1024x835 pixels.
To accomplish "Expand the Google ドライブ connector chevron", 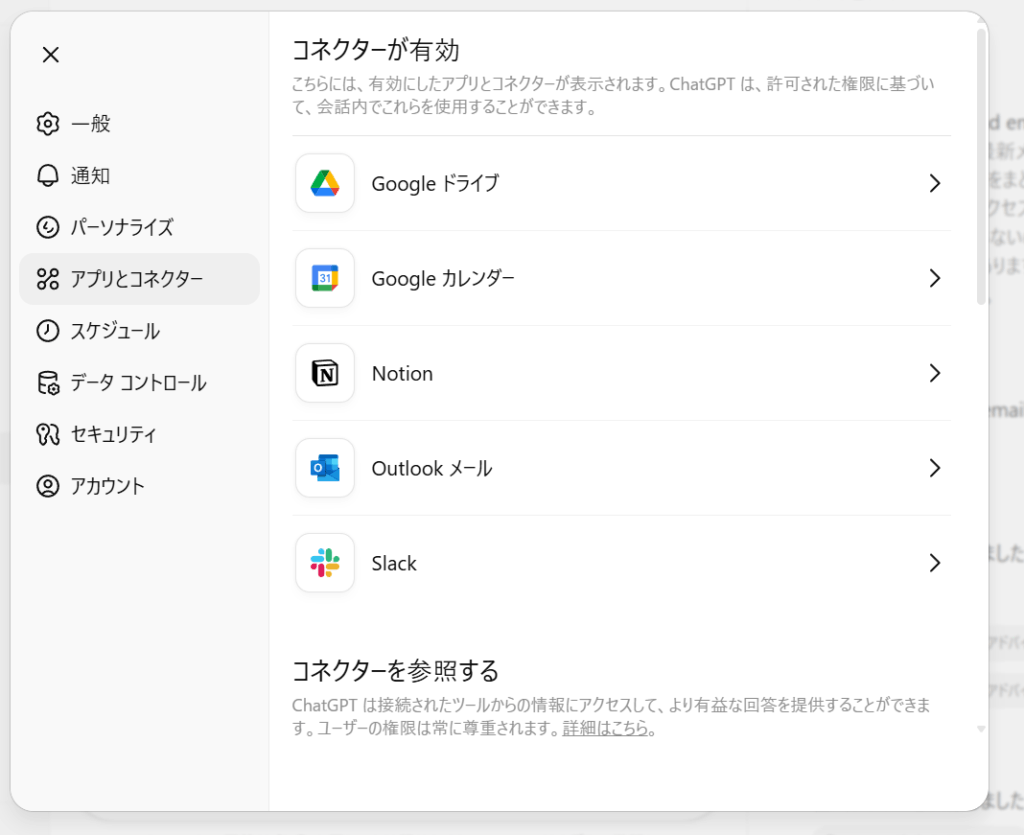I will pos(935,184).
